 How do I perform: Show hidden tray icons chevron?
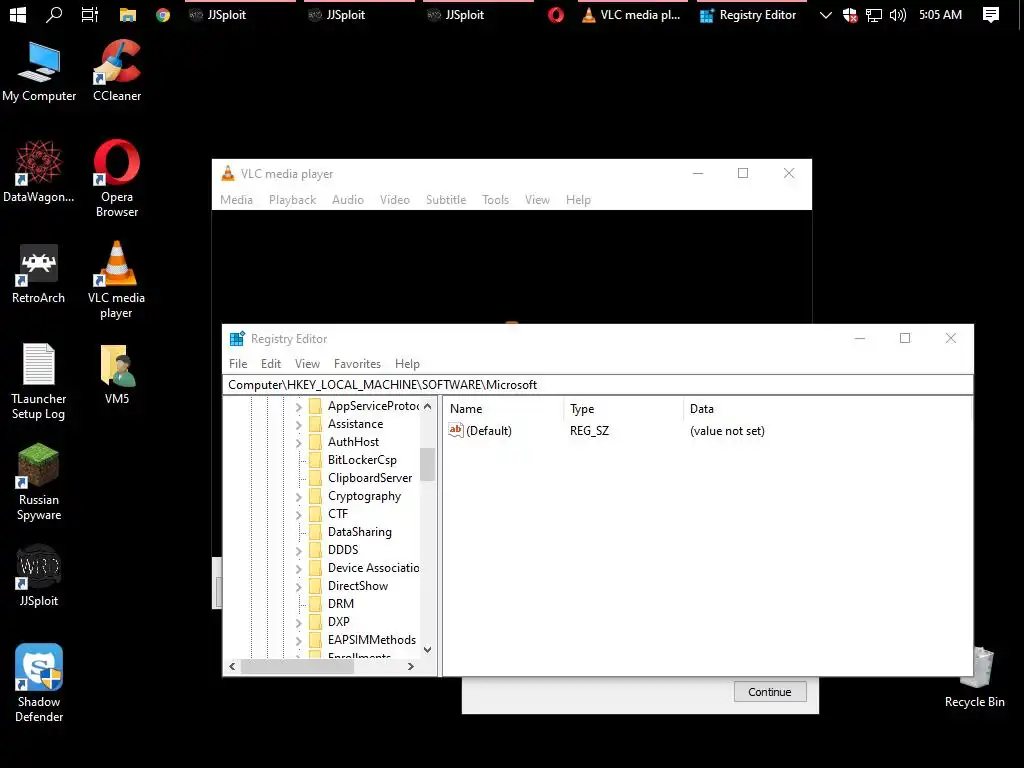click(x=825, y=15)
